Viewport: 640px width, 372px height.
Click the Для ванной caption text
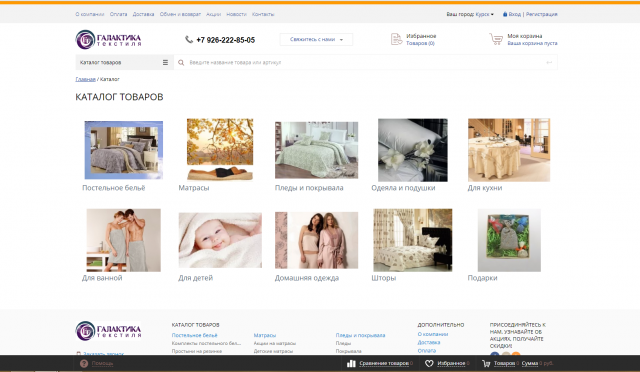click(102, 278)
